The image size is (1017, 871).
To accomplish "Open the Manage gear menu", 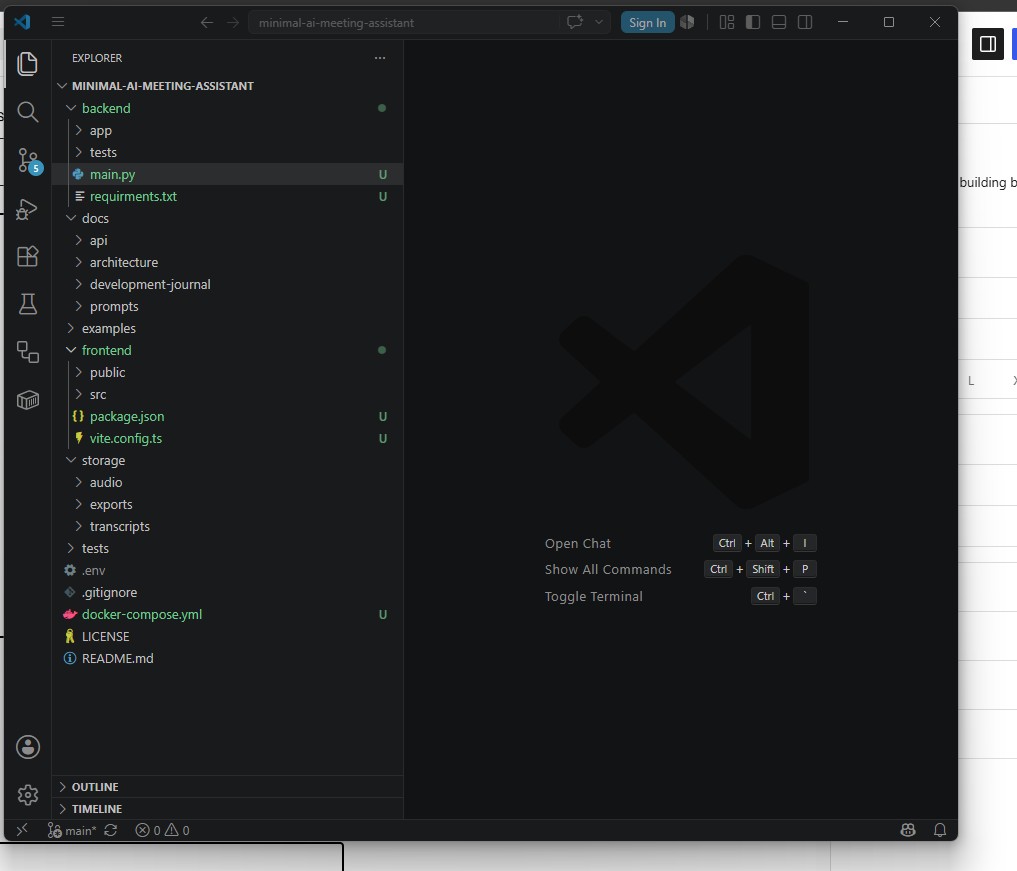I will point(27,795).
